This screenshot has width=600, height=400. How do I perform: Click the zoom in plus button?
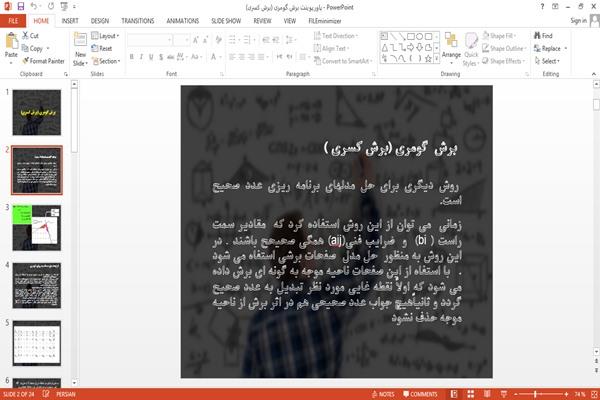point(566,394)
